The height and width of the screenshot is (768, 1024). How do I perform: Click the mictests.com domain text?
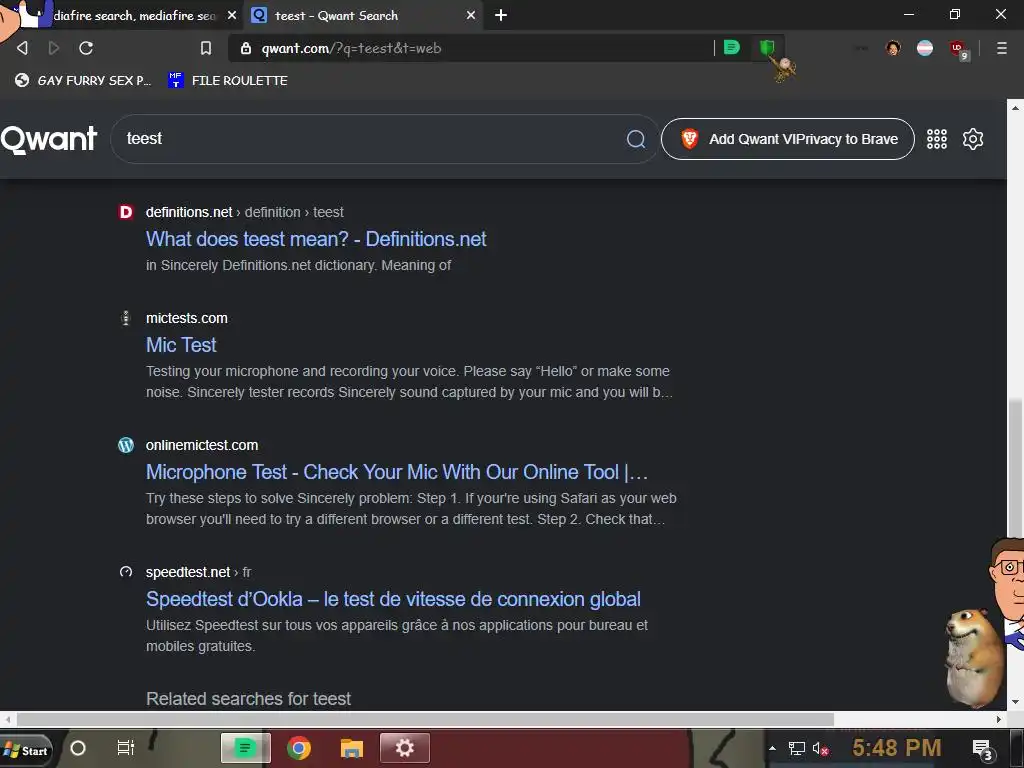coord(187,318)
